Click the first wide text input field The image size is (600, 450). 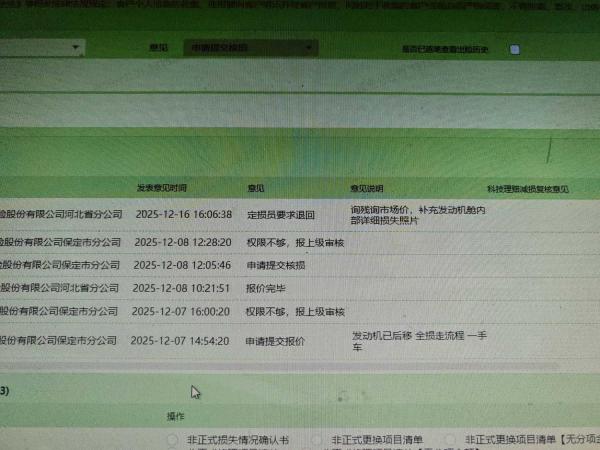[300, 75]
